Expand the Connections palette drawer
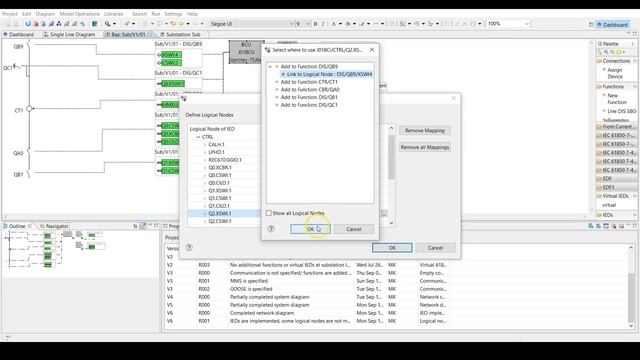Screen dimensions: 640x360 pos(617,61)
